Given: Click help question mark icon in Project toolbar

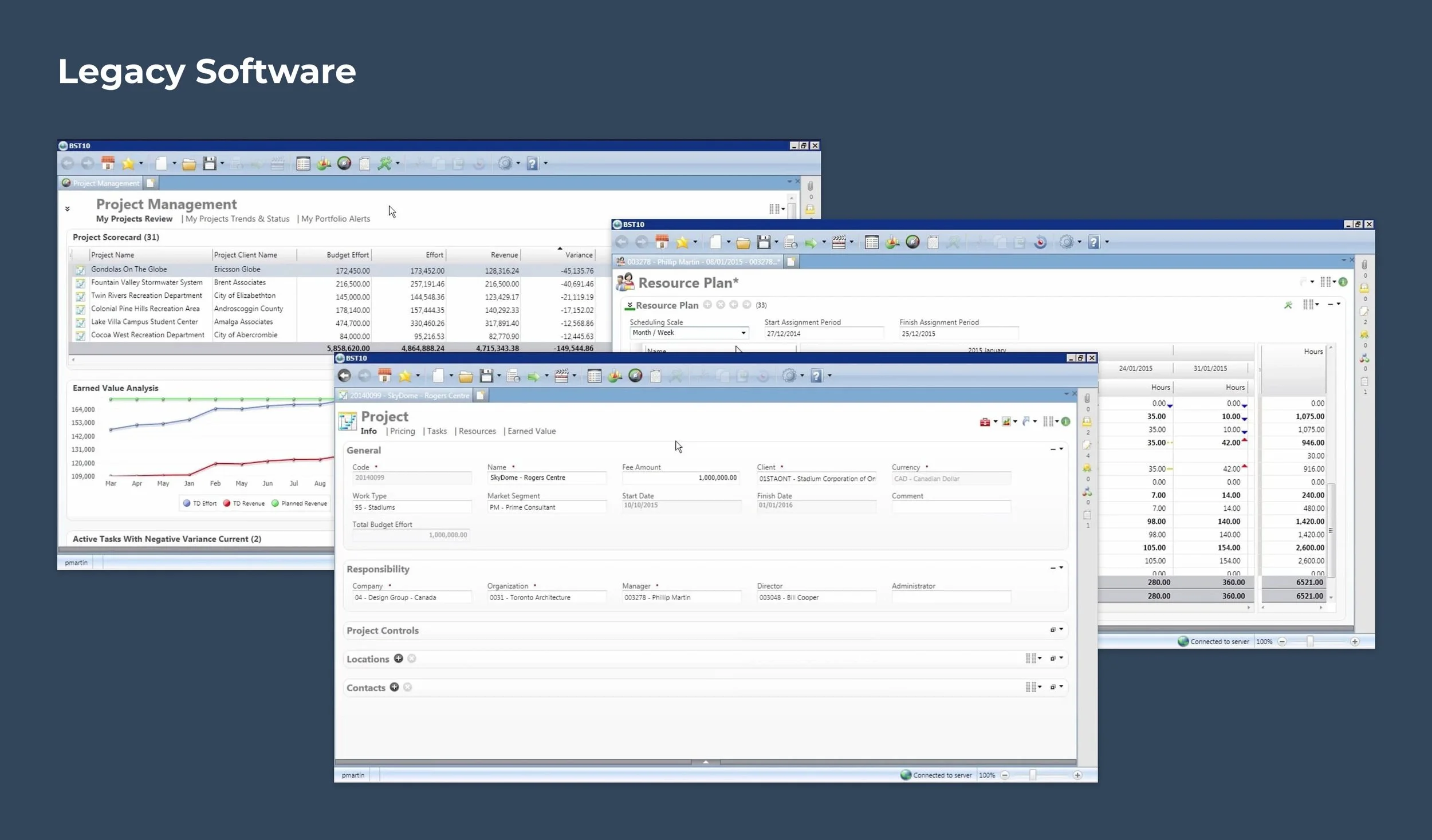Looking at the screenshot, I should tap(817, 376).
